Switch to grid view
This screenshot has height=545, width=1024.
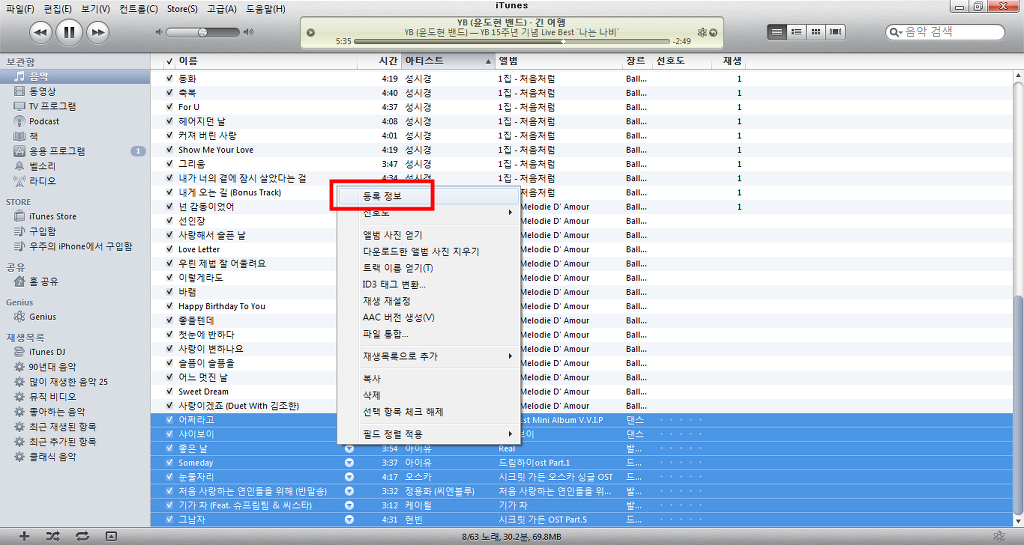click(x=816, y=31)
